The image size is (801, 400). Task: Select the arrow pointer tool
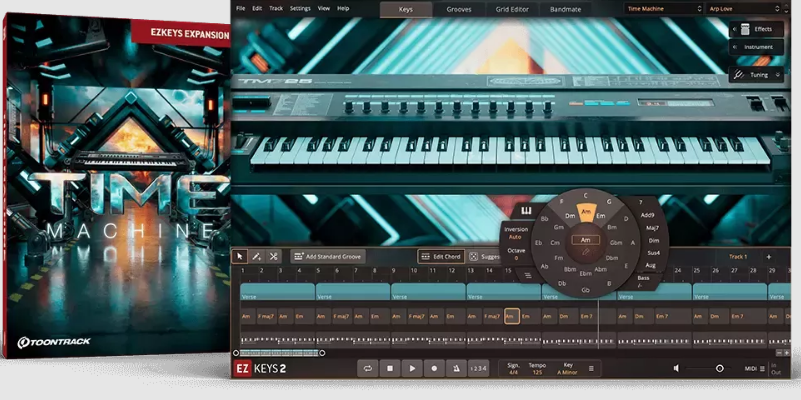[x=240, y=256]
